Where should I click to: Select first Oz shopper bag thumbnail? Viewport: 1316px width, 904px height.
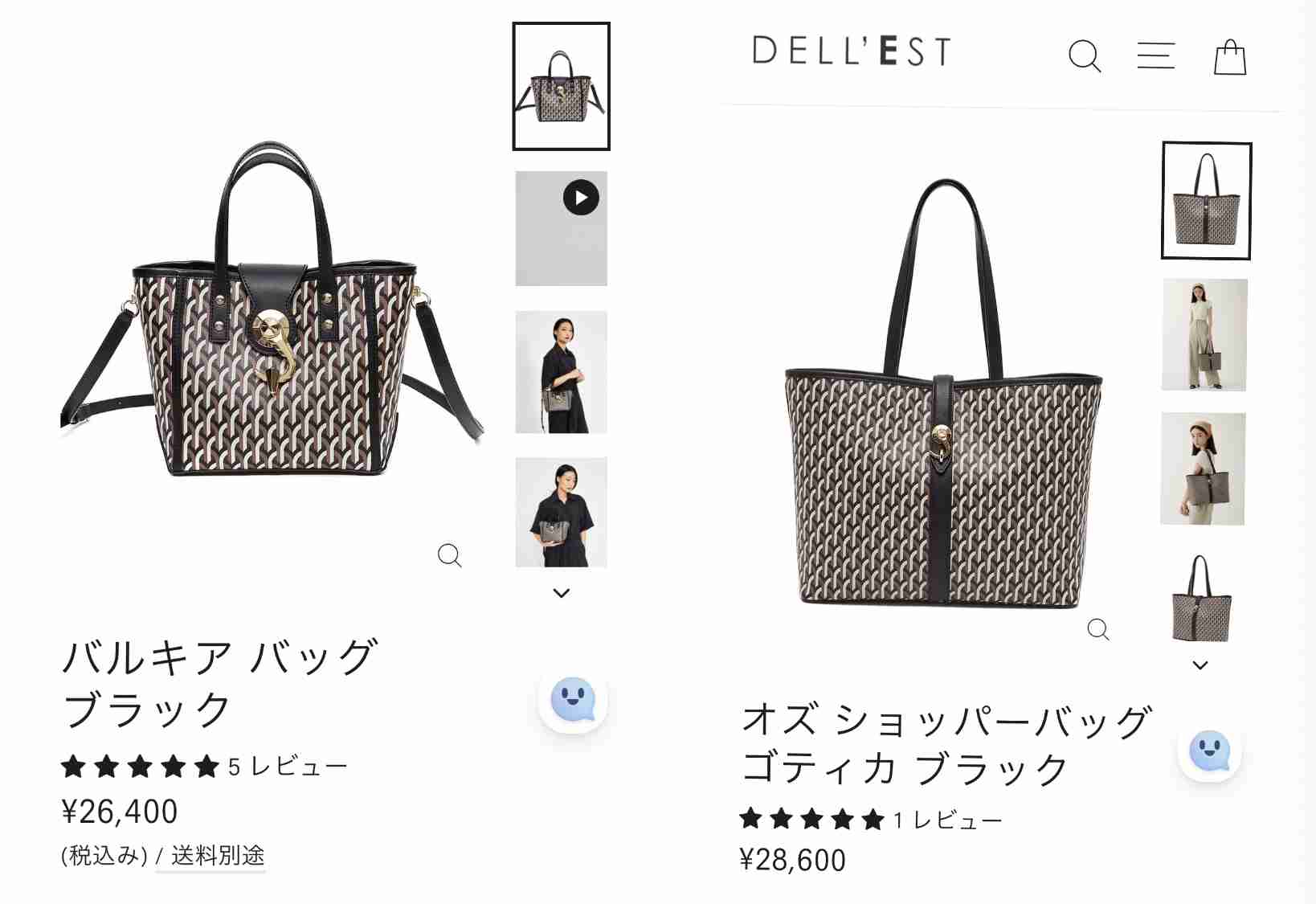[1207, 201]
